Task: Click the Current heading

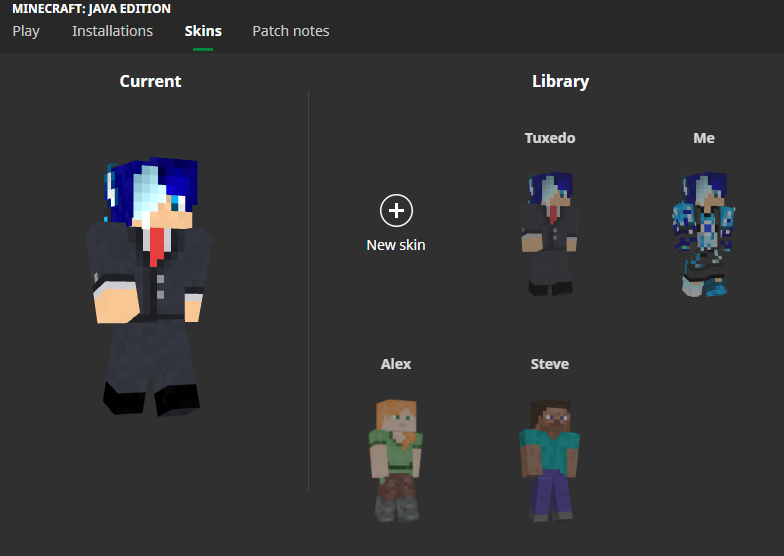Action: click(150, 82)
